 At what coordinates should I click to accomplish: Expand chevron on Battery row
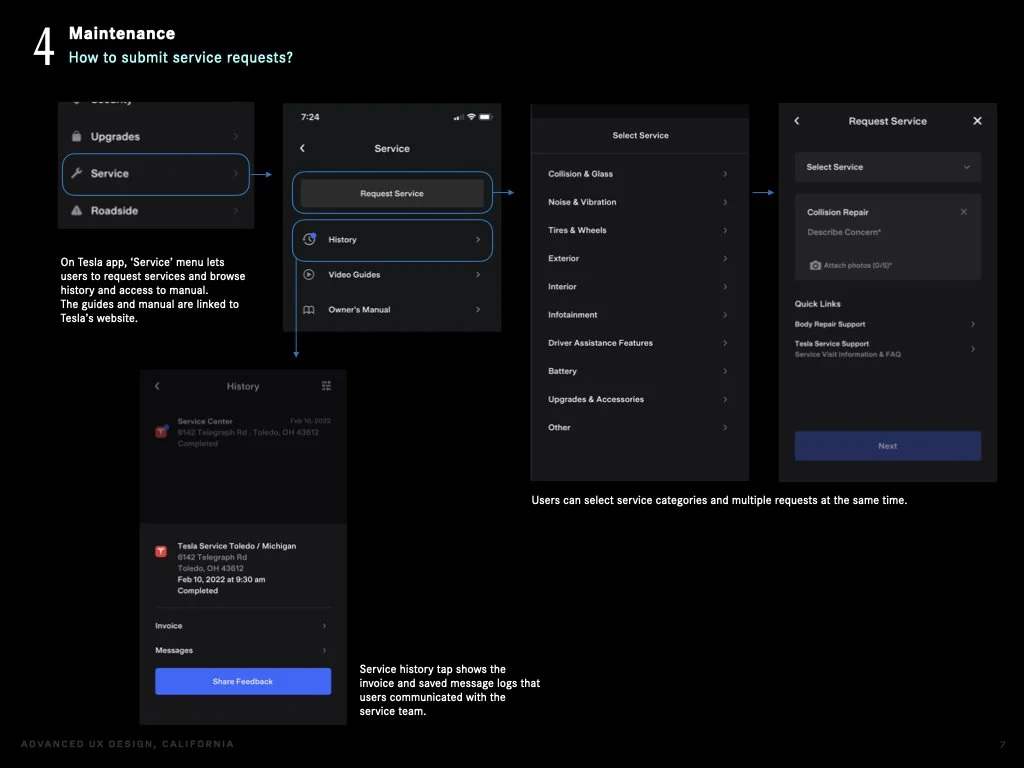click(725, 371)
